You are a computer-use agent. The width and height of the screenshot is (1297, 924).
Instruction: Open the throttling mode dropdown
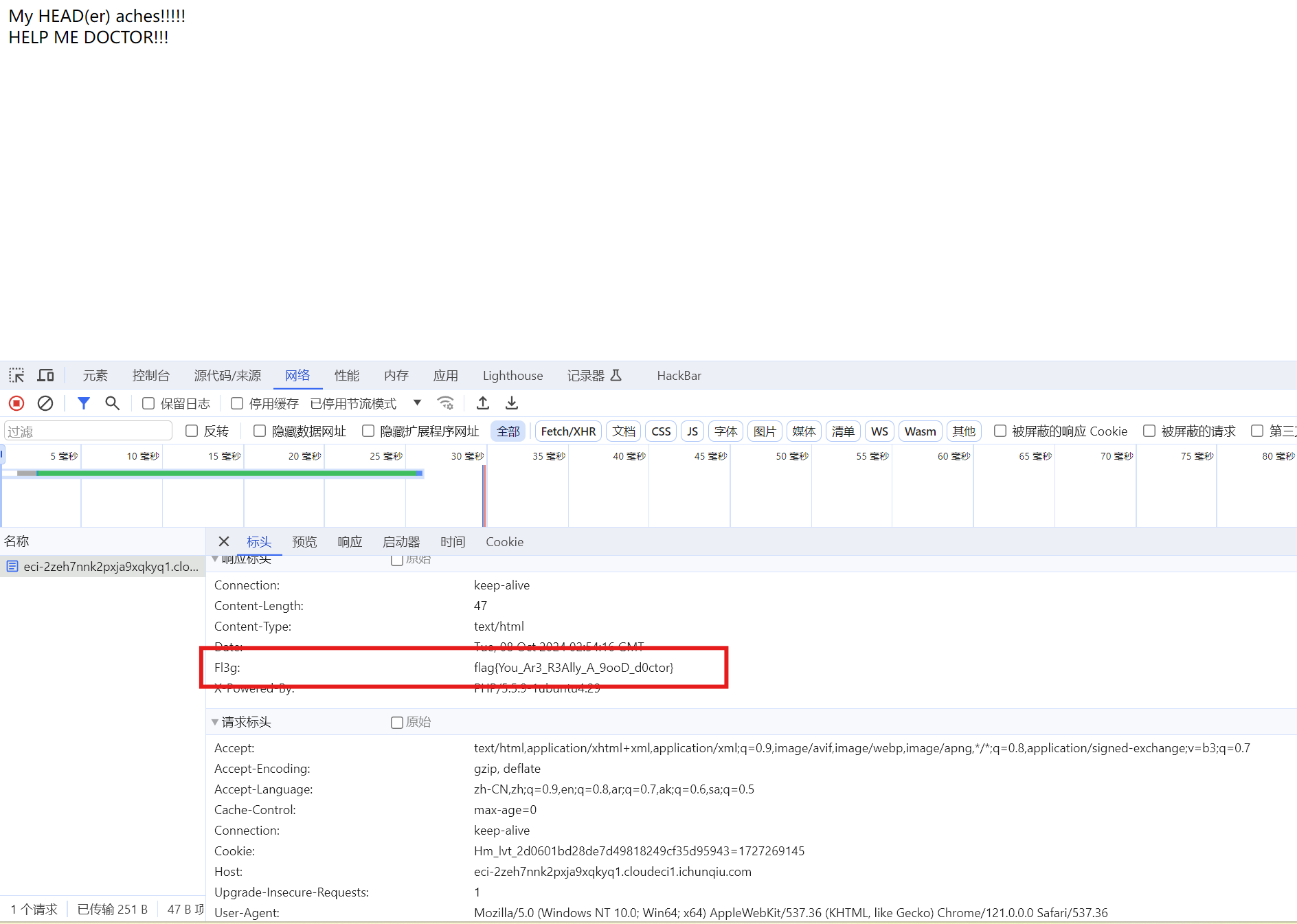click(x=417, y=403)
